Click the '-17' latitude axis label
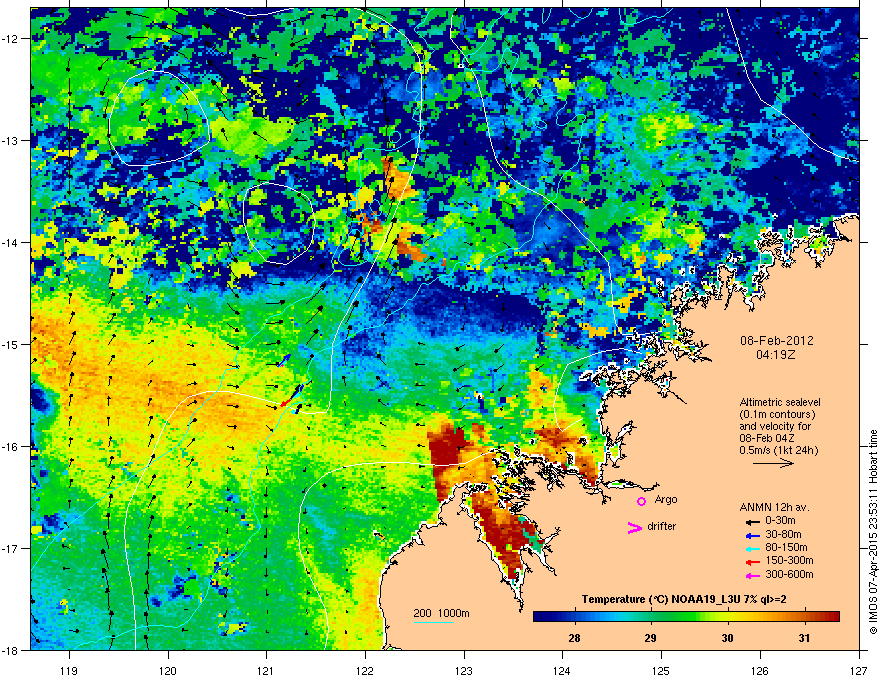 [10, 548]
